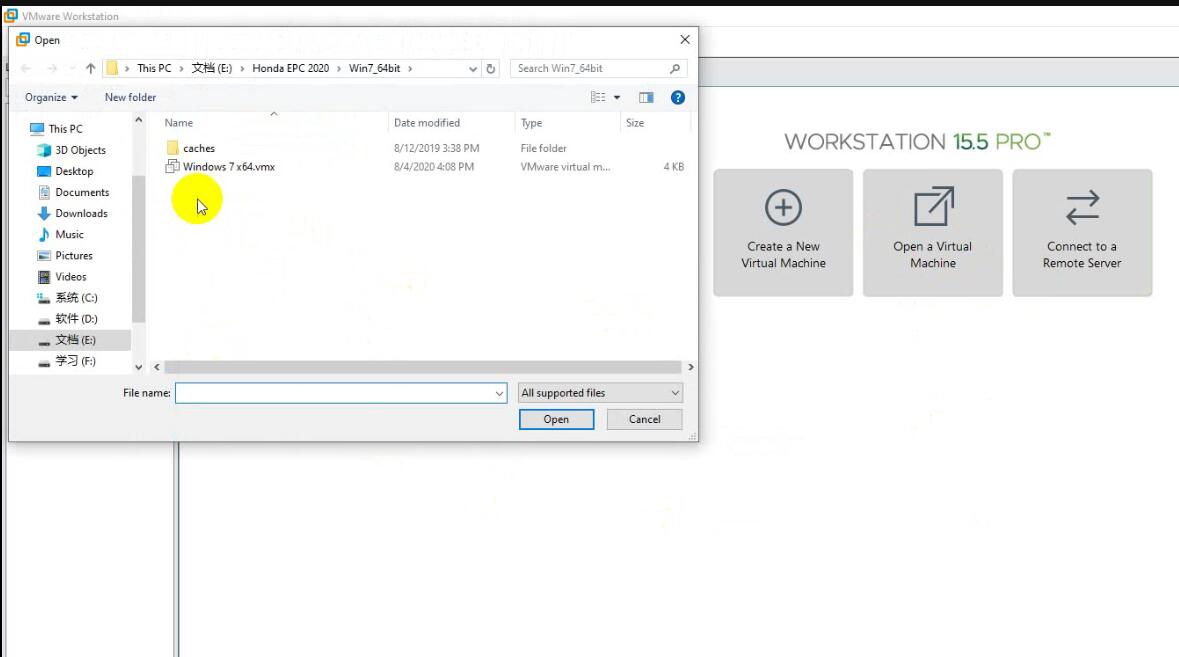Close the Open dialog with X
The width and height of the screenshot is (1179, 657).
click(684, 40)
